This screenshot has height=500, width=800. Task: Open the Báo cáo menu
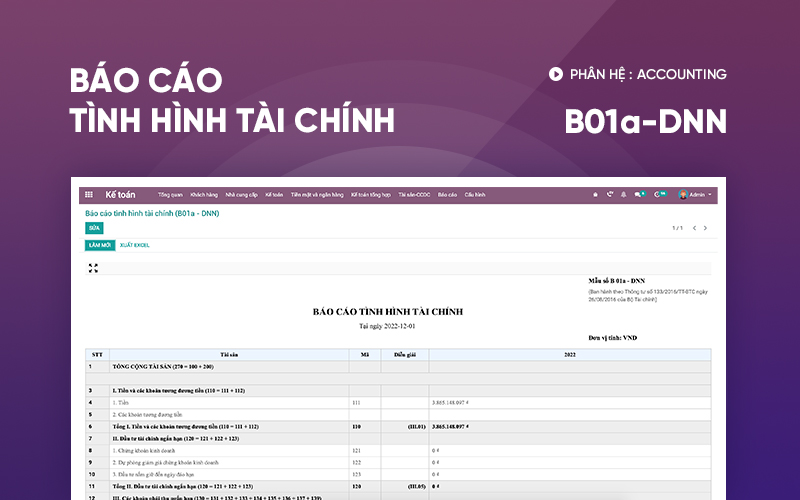[x=447, y=194]
